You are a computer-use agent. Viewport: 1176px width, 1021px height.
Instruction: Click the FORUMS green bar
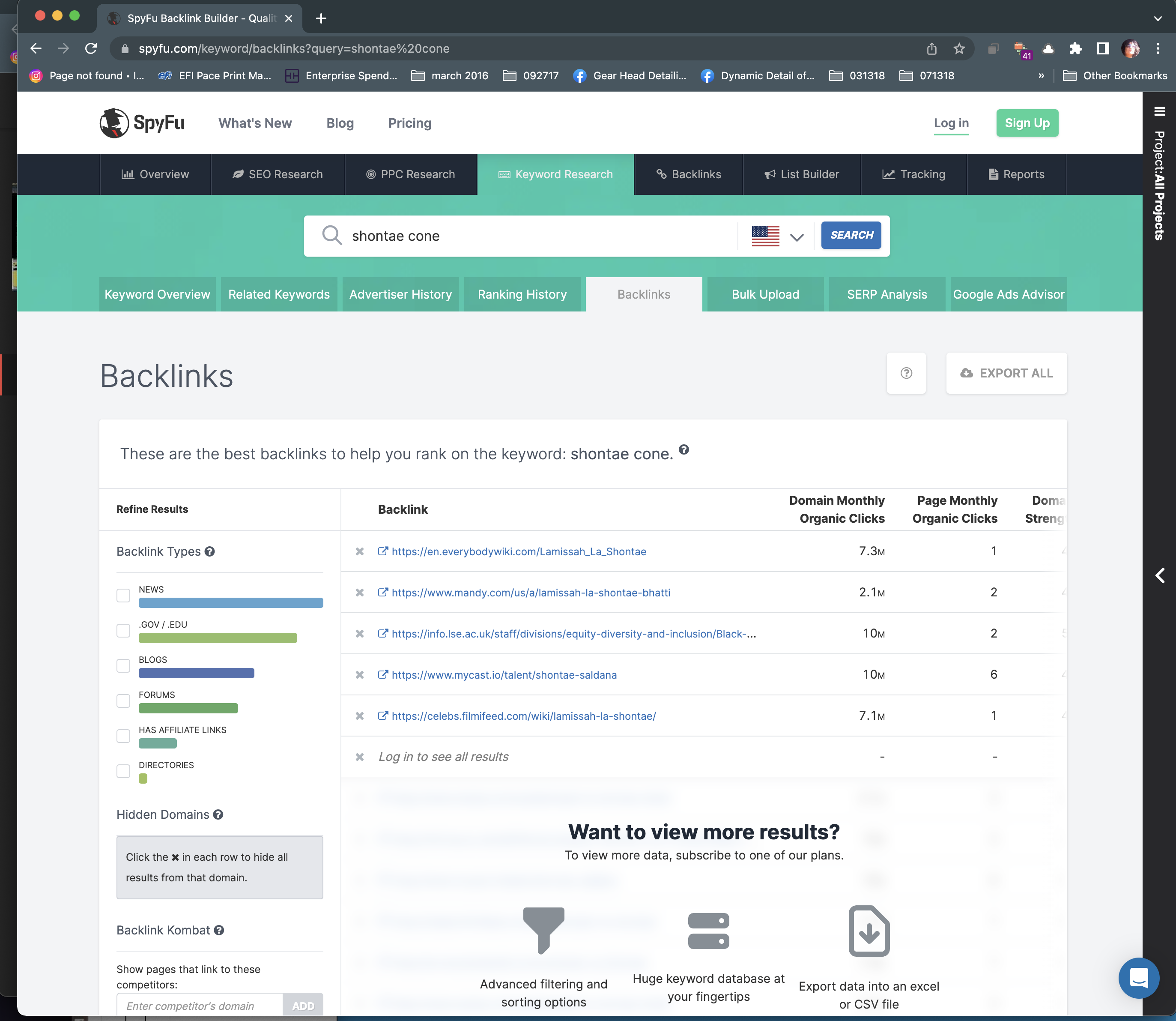click(x=188, y=708)
